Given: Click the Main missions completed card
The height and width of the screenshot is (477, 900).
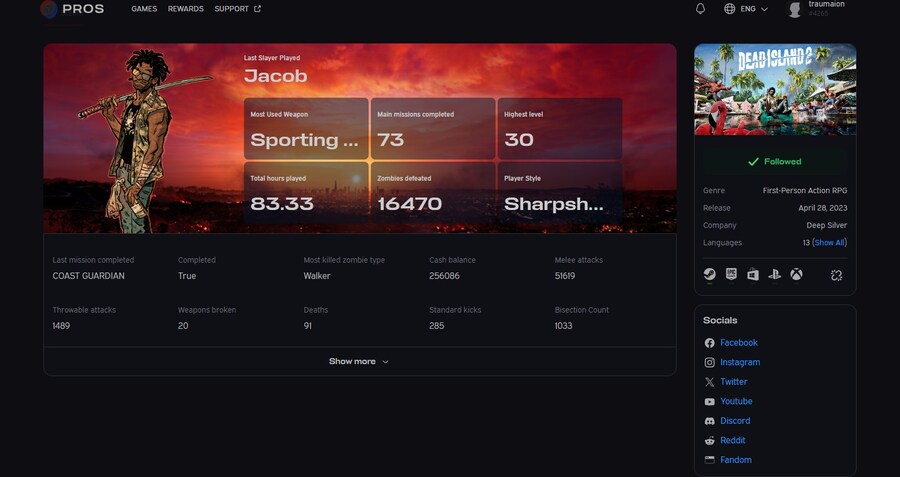Looking at the screenshot, I should tap(433, 129).
